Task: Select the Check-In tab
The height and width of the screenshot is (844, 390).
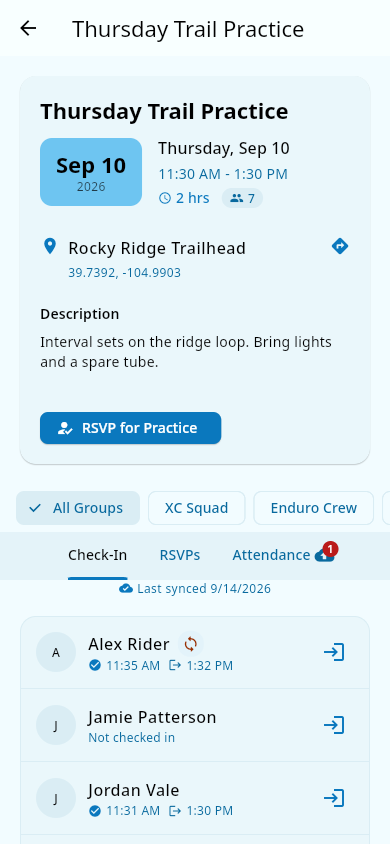Action: [97, 555]
